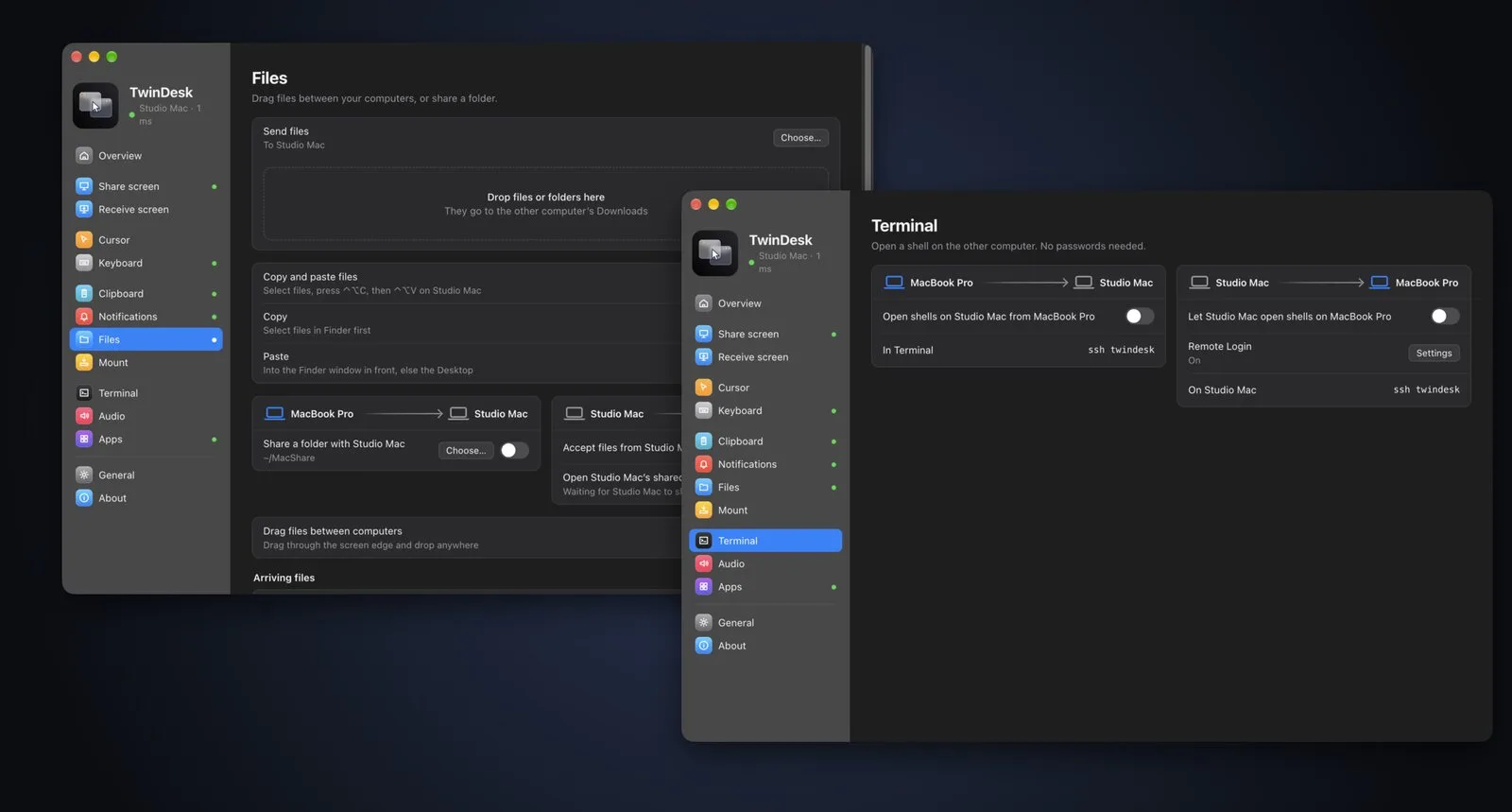Image resolution: width=1512 pixels, height=812 pixels.
Task: Click Cursor icon in Files window sidebar
Action: click(x=84, y=240)
